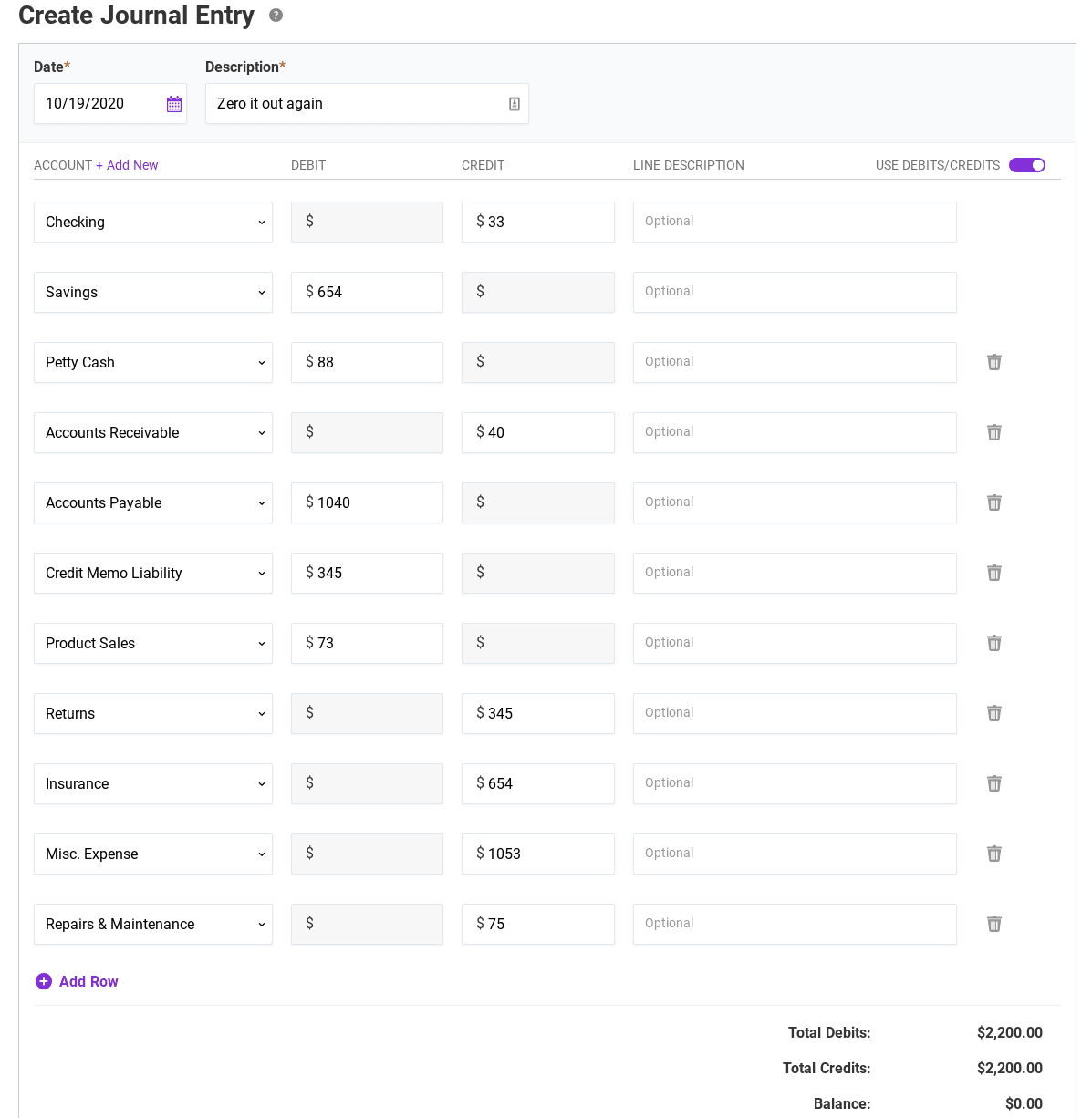Click the Insurance line description field
The width and height of the screenshot is (1092, 1118).
[x=795, y=784]
